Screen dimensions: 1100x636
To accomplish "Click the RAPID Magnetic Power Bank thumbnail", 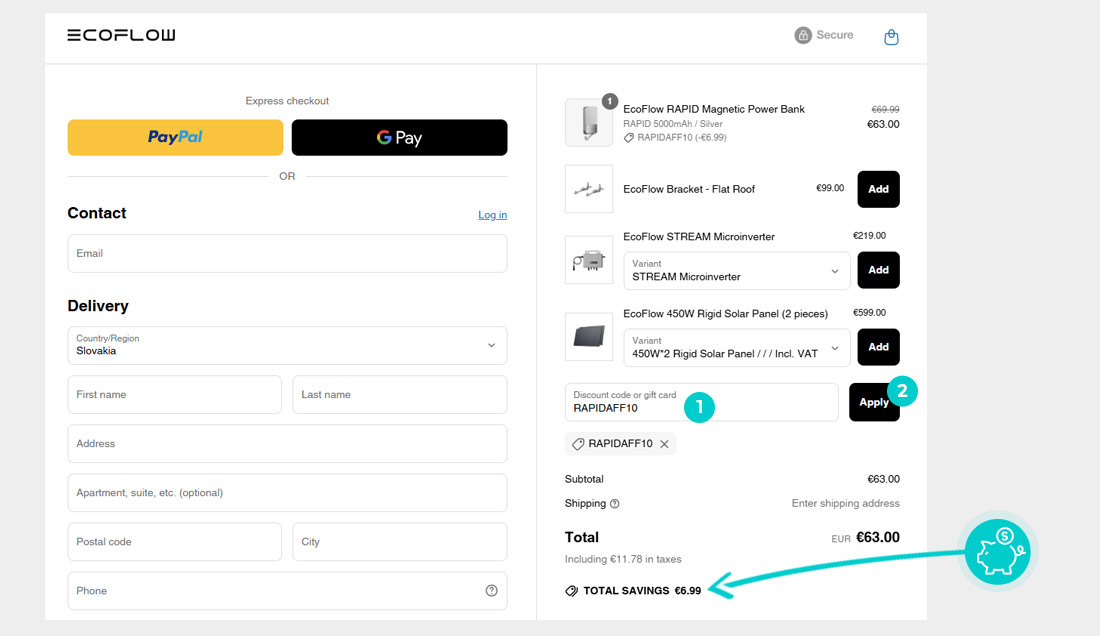I will coord(588,120).
